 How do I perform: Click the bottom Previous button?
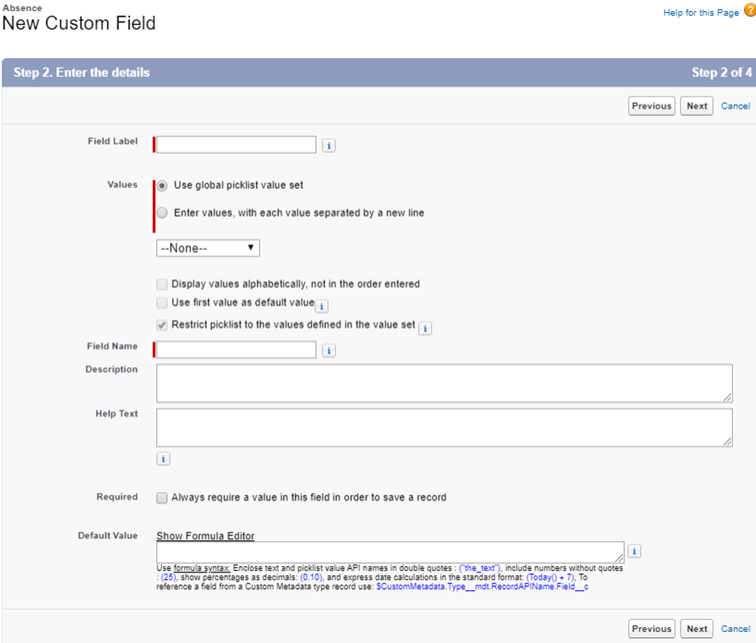click(x=651, y=629)
